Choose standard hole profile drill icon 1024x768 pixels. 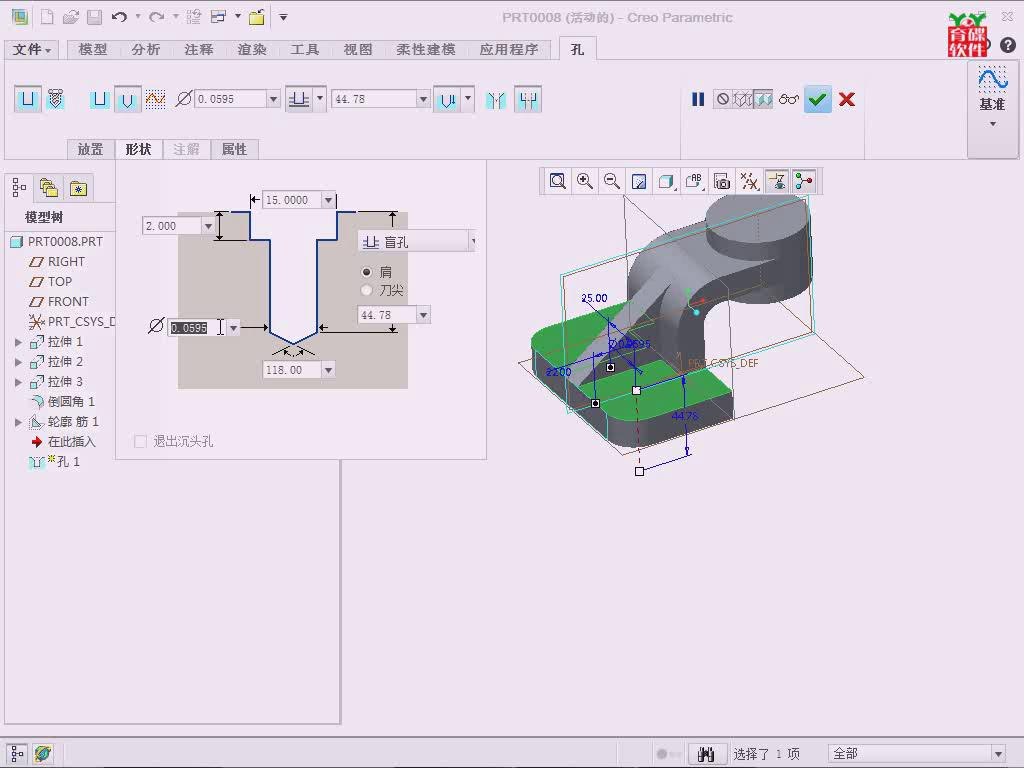[x=128, y=99]
